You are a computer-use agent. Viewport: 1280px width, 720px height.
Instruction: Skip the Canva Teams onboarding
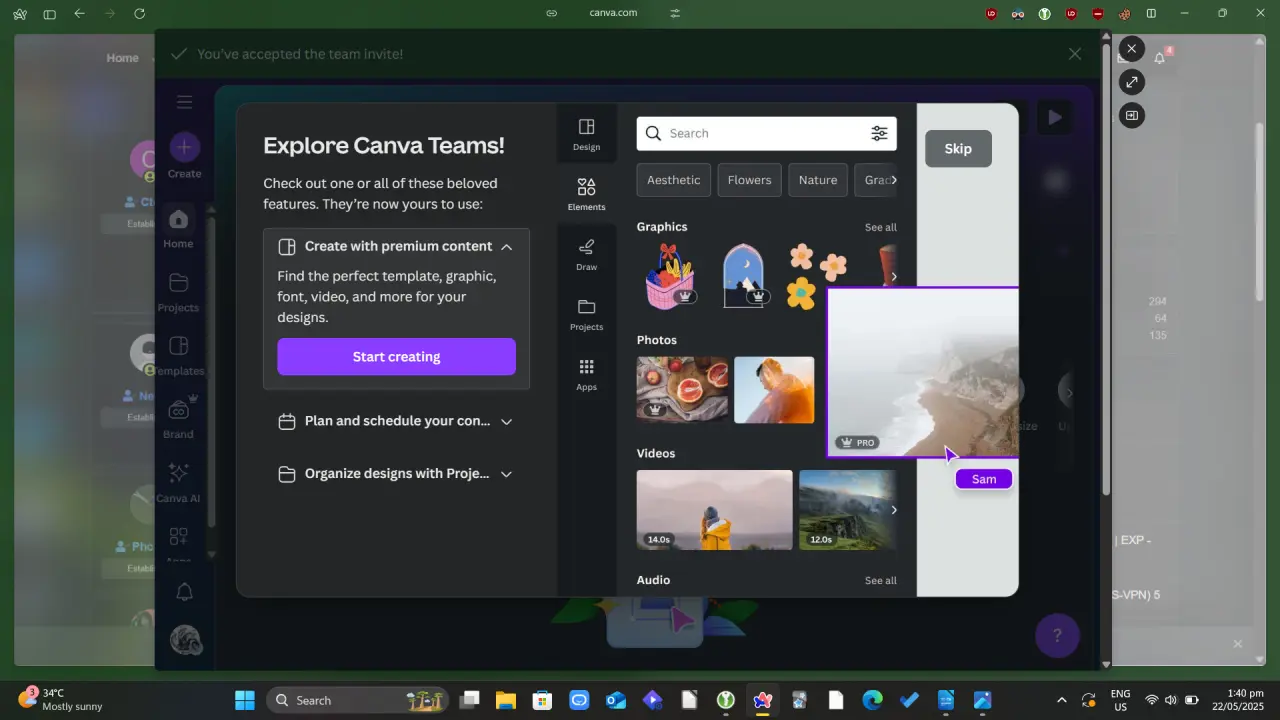click(x=958, y=148)
